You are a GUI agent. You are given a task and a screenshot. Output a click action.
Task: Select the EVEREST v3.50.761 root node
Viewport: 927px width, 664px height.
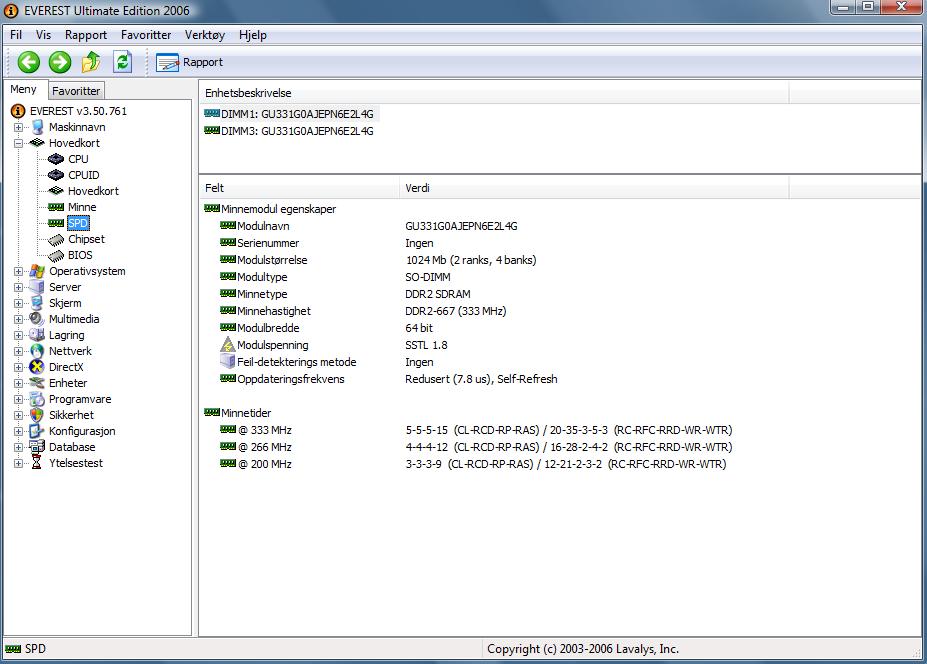point(78,111)
